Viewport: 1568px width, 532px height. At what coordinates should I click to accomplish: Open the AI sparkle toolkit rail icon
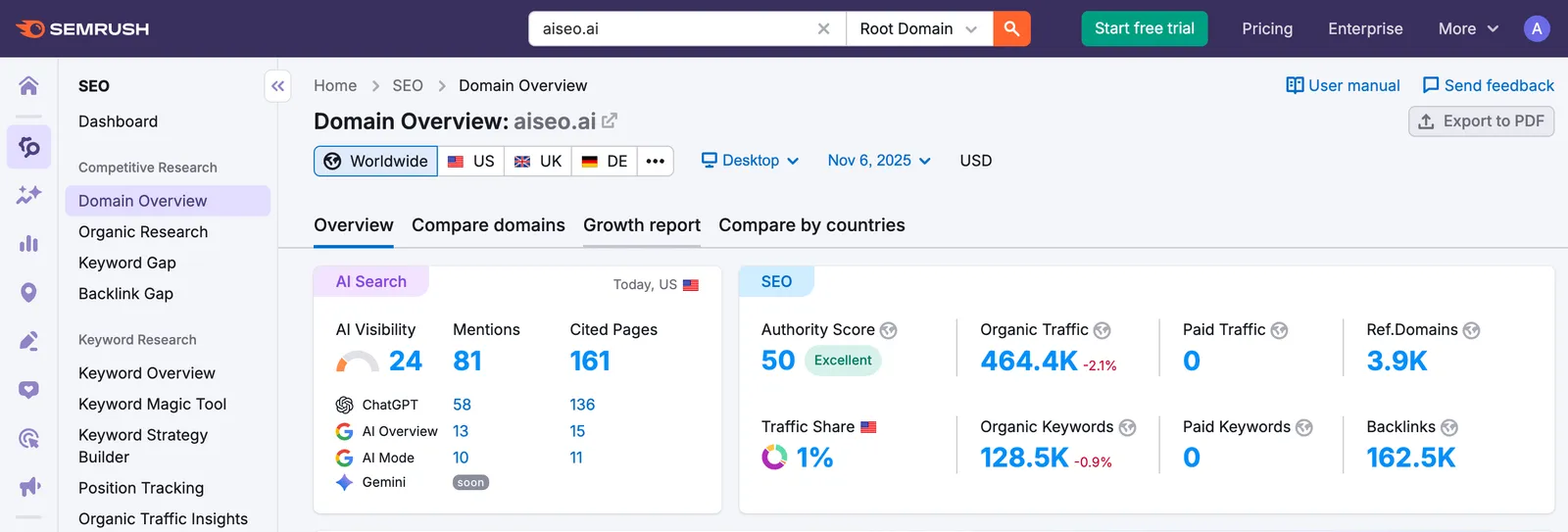[x=28, y=194]
